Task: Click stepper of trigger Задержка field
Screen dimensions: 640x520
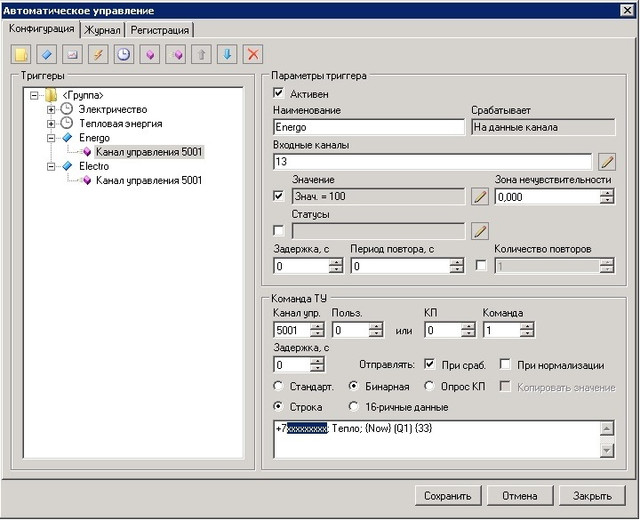Action: [336, 267]
